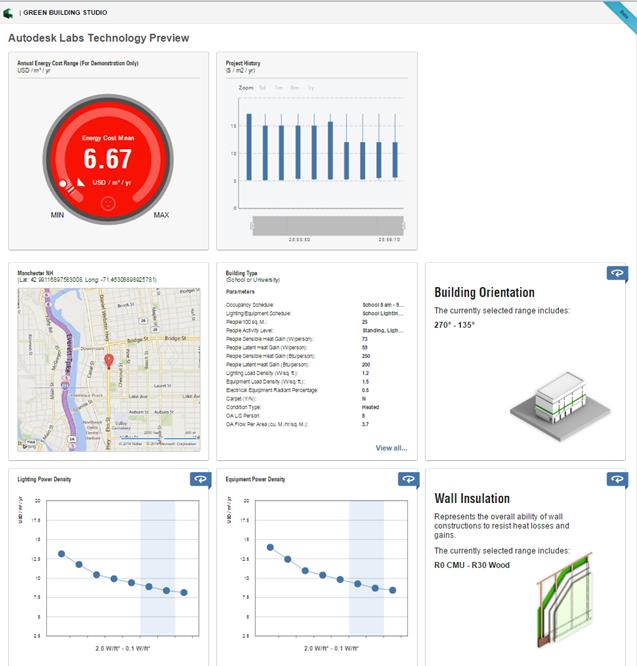Flip the Equipment Power Density card
This screenshot has width=637, height=666.
tap(408, 479)
